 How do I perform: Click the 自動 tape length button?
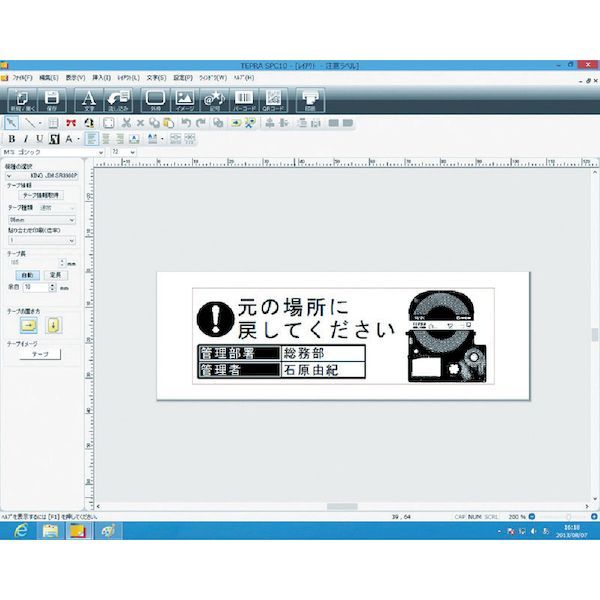(x=28, y=273)
